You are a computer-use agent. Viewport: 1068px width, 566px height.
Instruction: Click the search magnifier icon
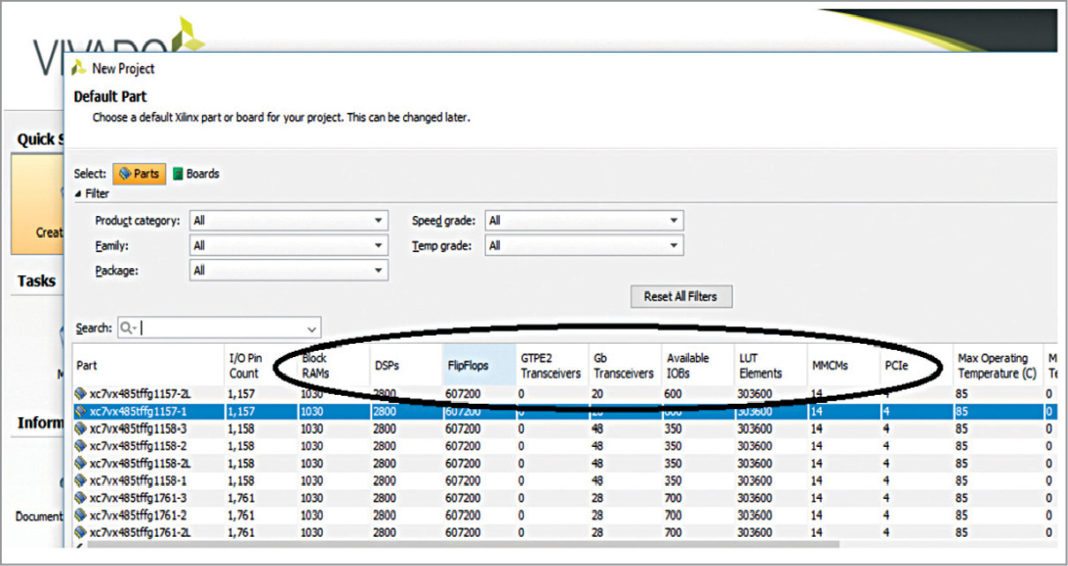(127, 328)
